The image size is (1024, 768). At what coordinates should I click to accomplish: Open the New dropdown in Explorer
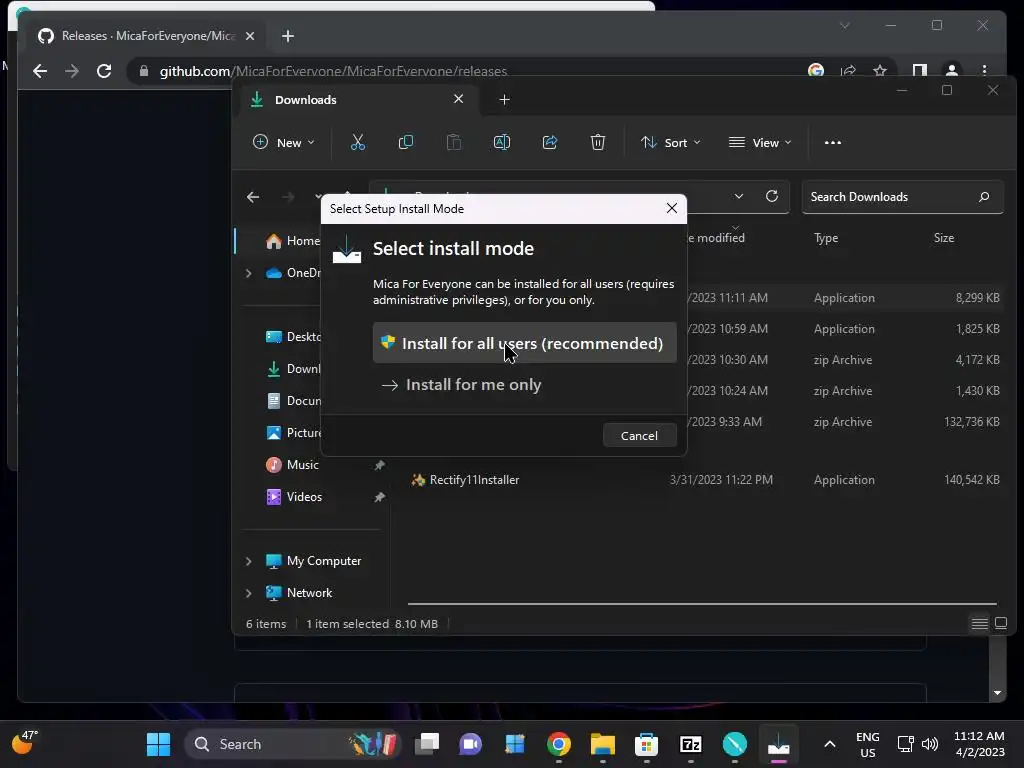[284, 142]
